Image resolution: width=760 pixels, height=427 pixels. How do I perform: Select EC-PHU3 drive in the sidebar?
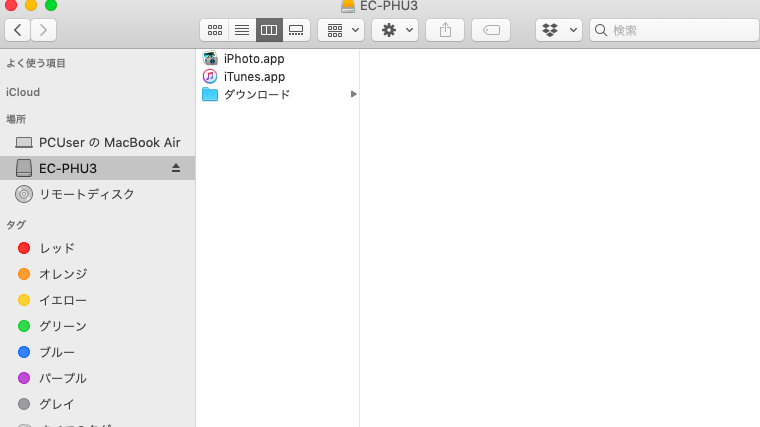(x=97, y=168)
